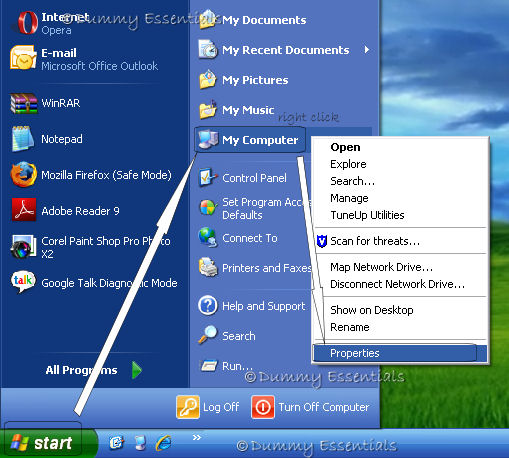Click the Adobe Reader 9 icon
The image size is (509, 458).
24,210
